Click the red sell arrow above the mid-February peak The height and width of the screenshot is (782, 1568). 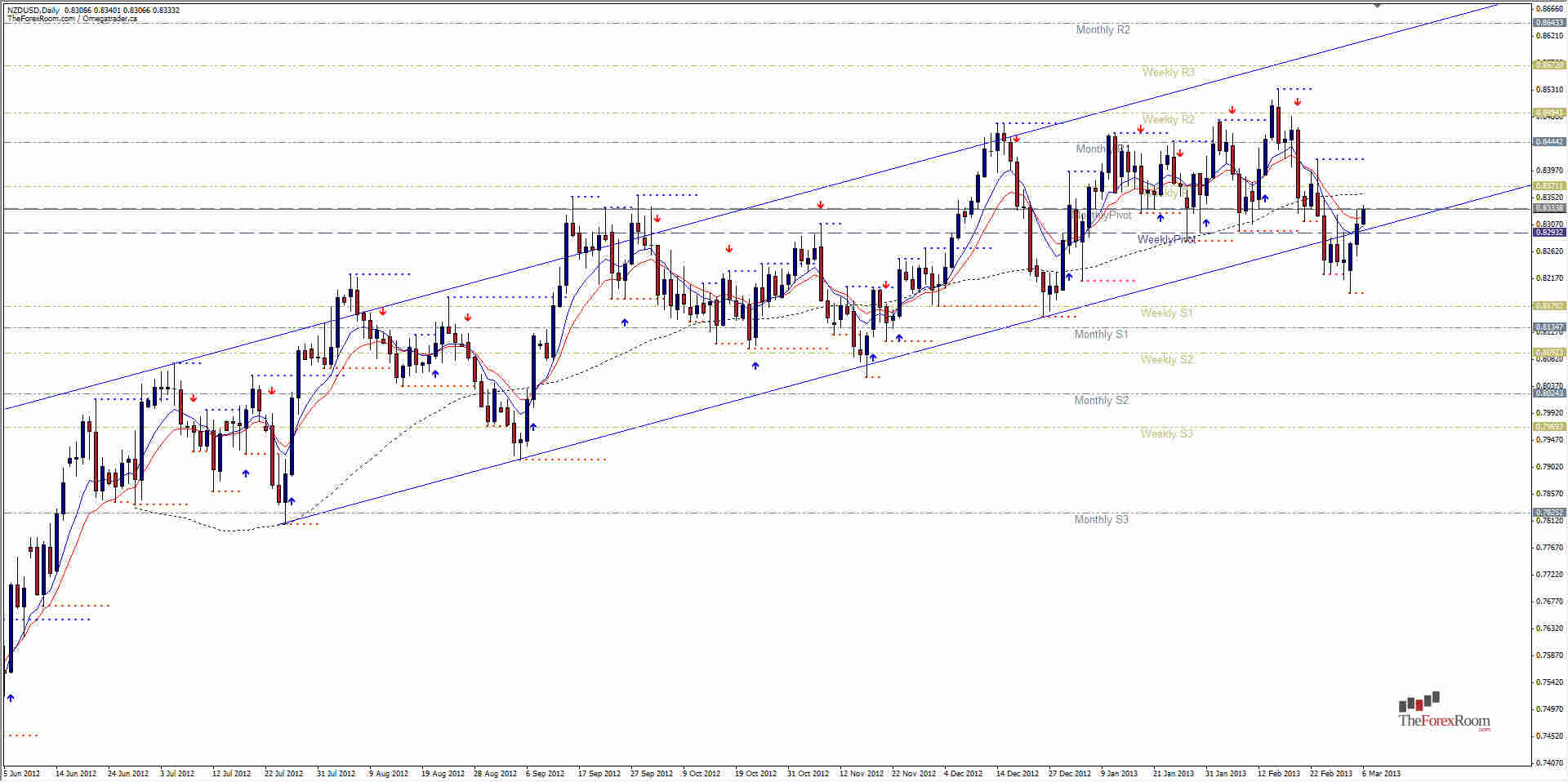(1296, 102)
